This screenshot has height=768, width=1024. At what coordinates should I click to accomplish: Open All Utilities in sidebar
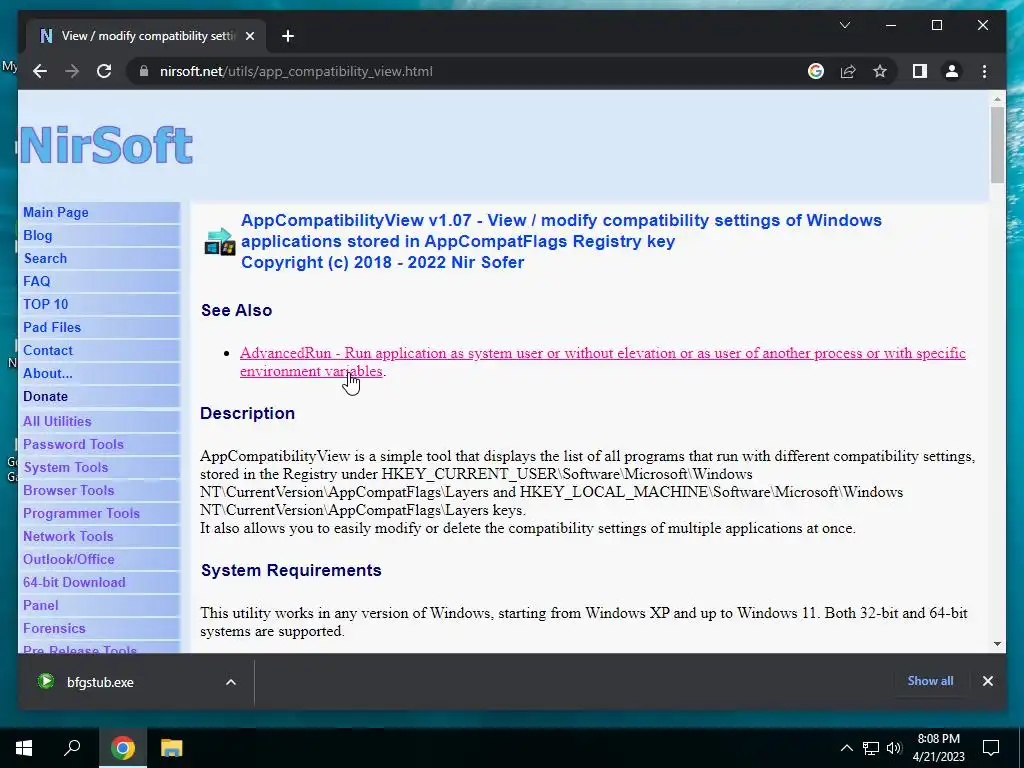click(x=57, y=421)
